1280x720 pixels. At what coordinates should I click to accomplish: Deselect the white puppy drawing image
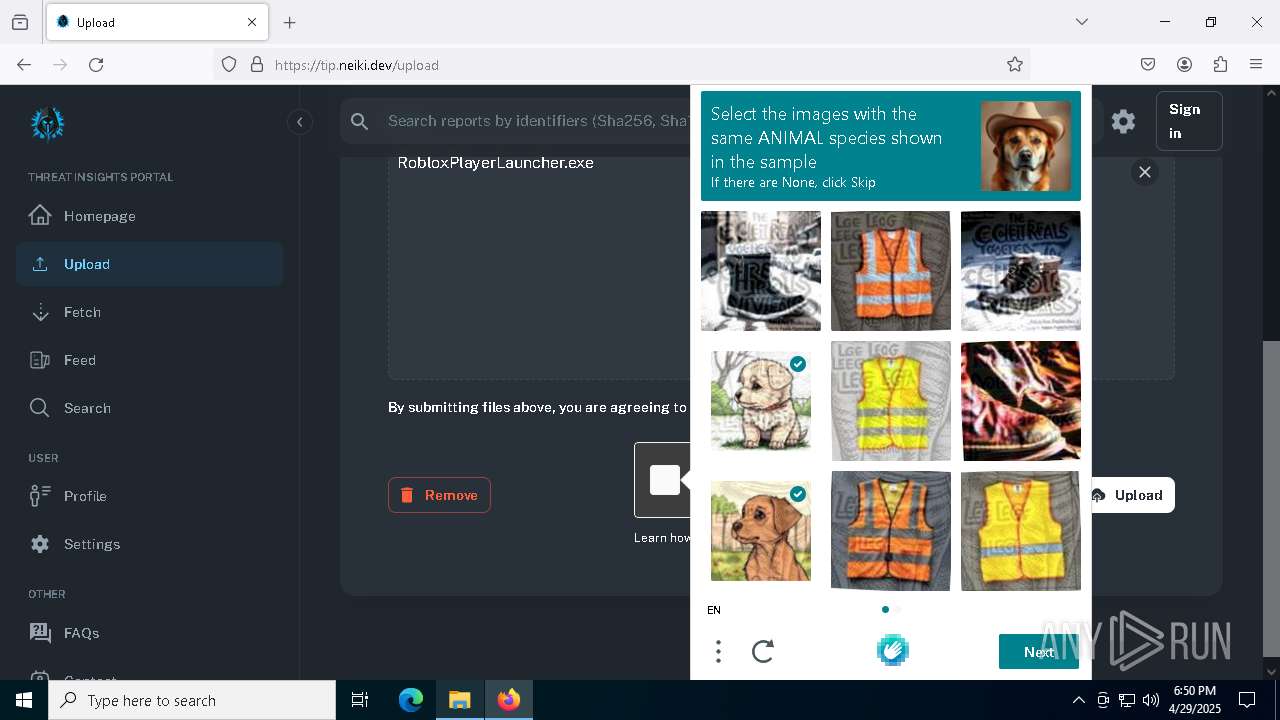[x=761, y=401]
